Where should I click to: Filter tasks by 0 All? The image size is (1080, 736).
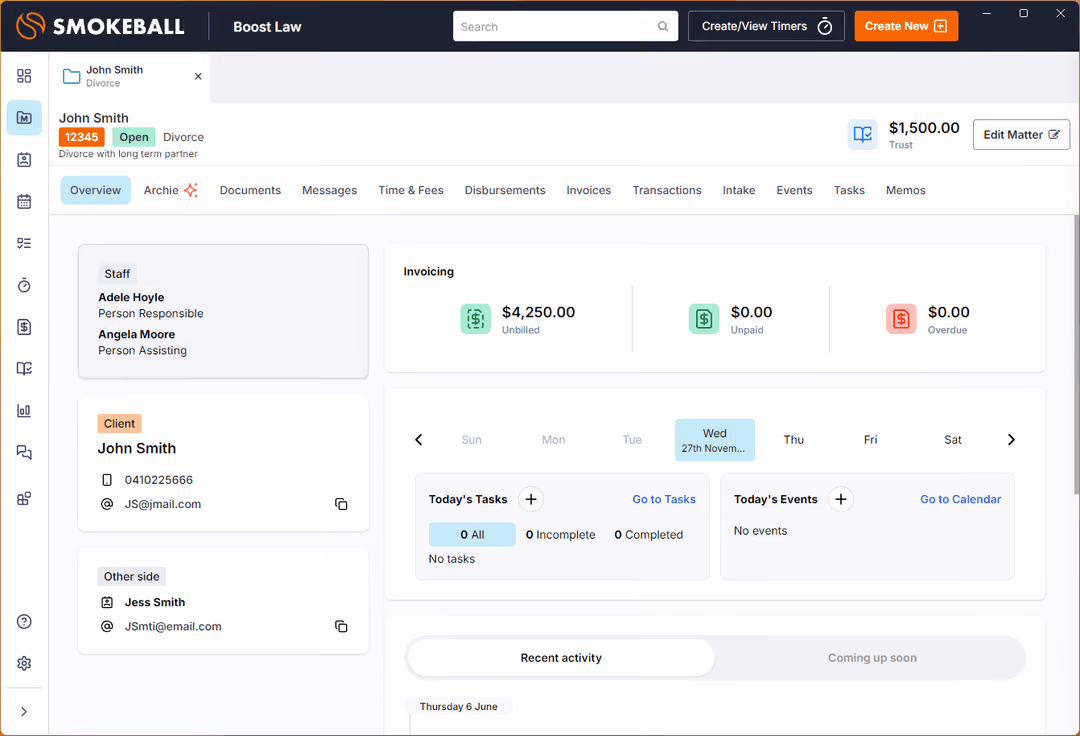pyautogui.click(x=472, y=535)
